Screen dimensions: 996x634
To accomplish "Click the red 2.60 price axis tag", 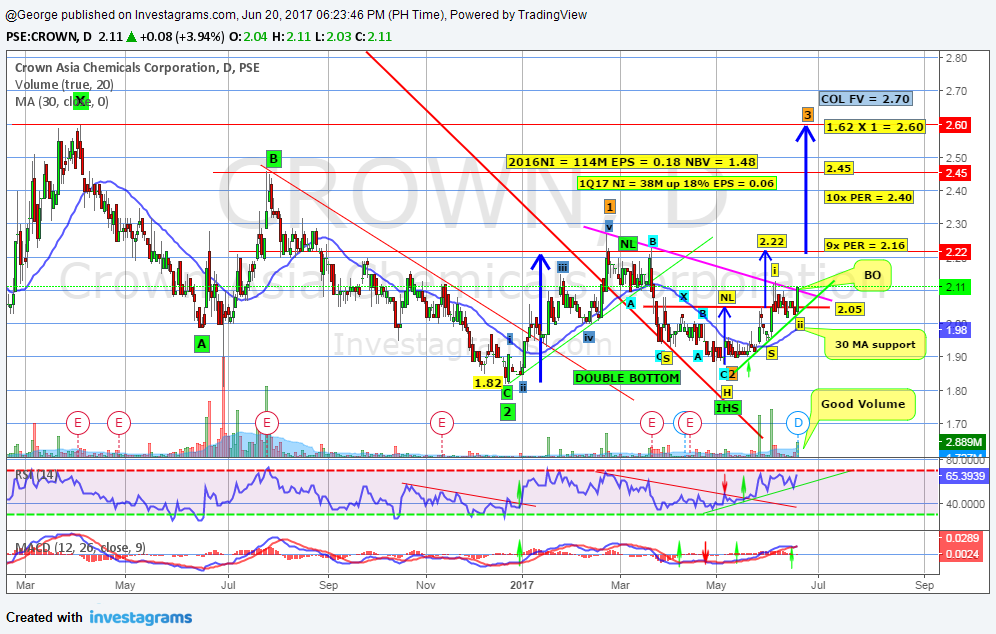I will 957,125.
